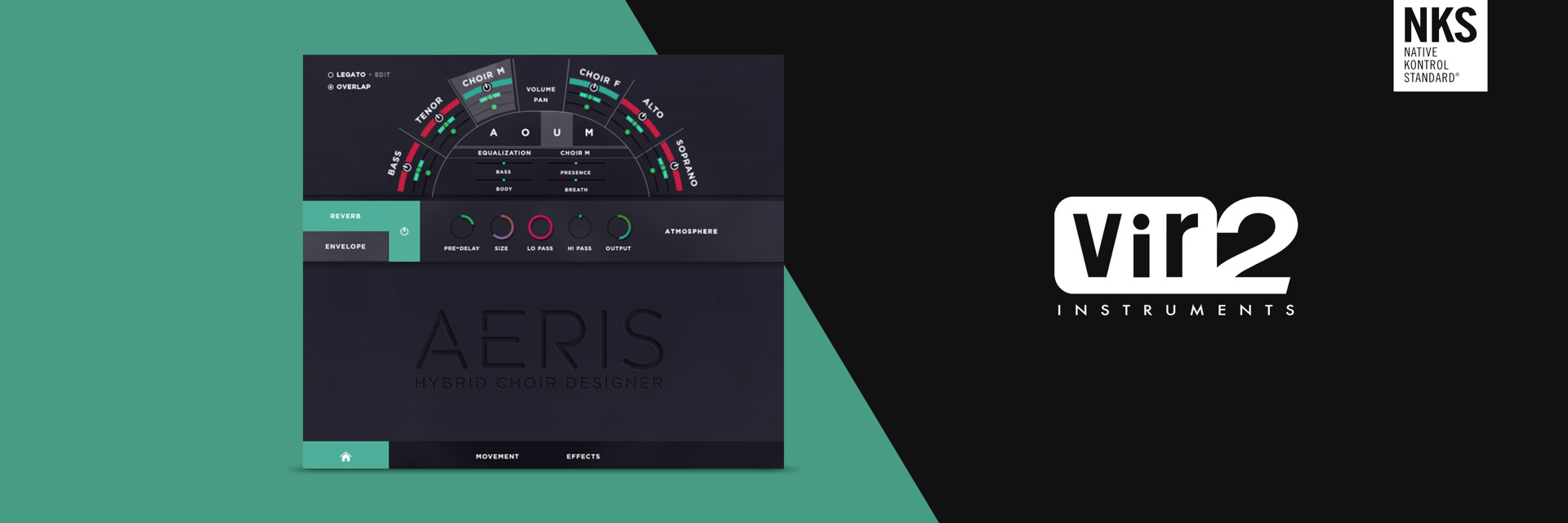
Task: Toggle the Soprano section power icon
Action: click(674, 166)
